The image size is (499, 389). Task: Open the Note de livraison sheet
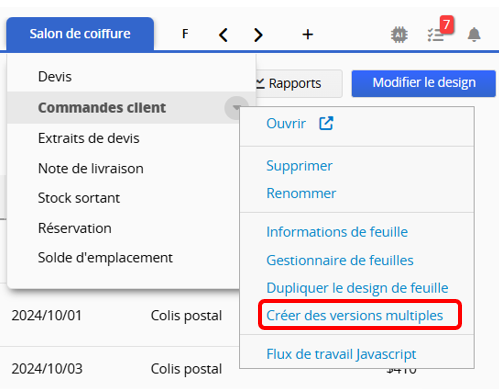pyautogui.click(x=91, y=168)
